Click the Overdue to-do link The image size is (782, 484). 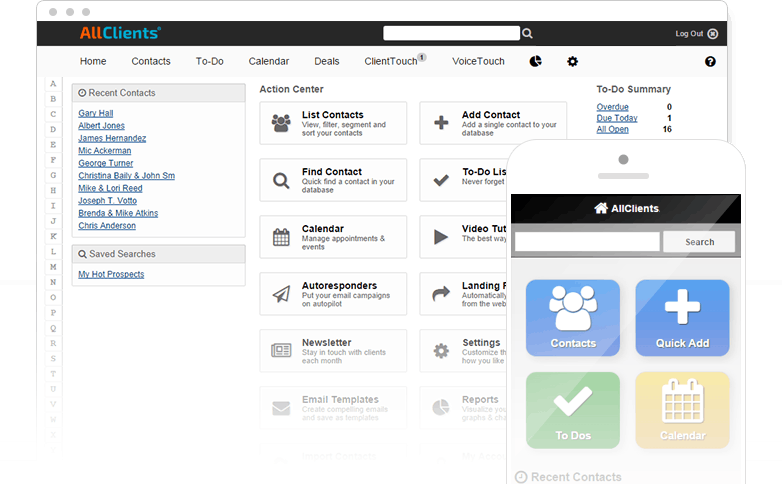pyautogui.click(x=612, y=107)
